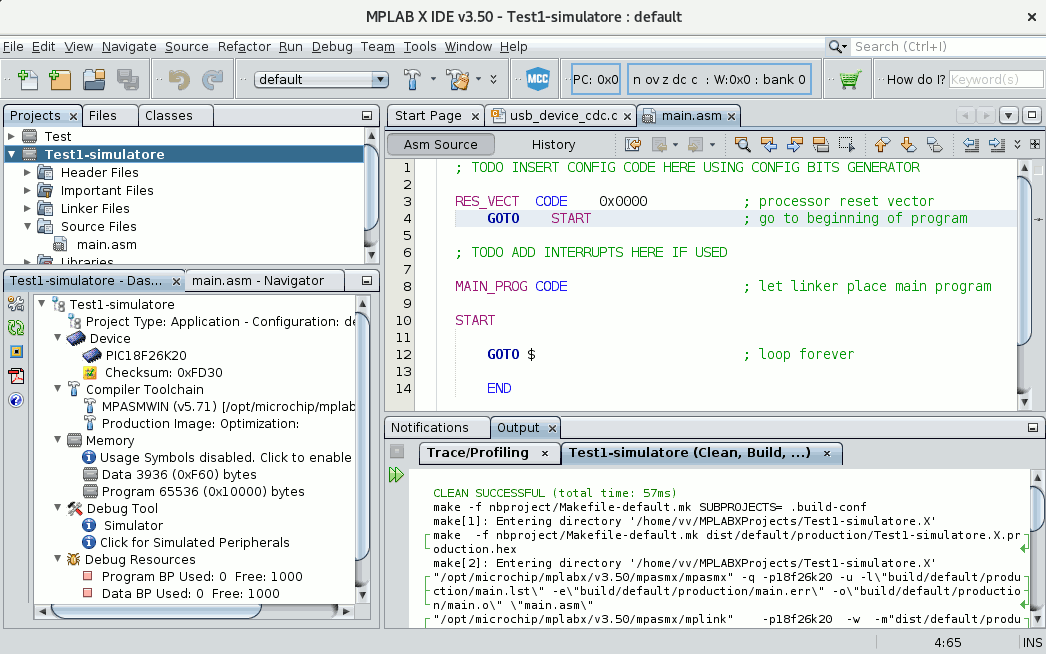1046x654 pixels.
Task: Click Shift Line Left icon
Action: click(971, 144)
